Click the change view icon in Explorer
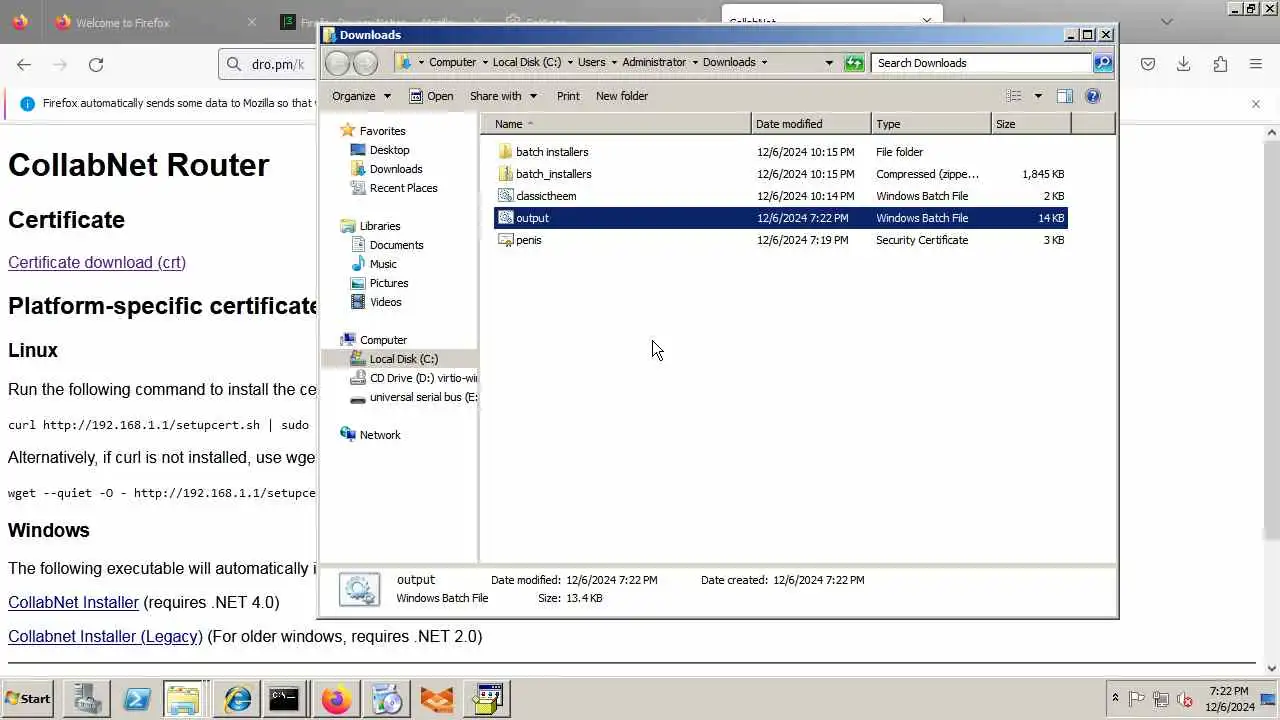The image size is (1280, 720). [x=1014, y=96]
